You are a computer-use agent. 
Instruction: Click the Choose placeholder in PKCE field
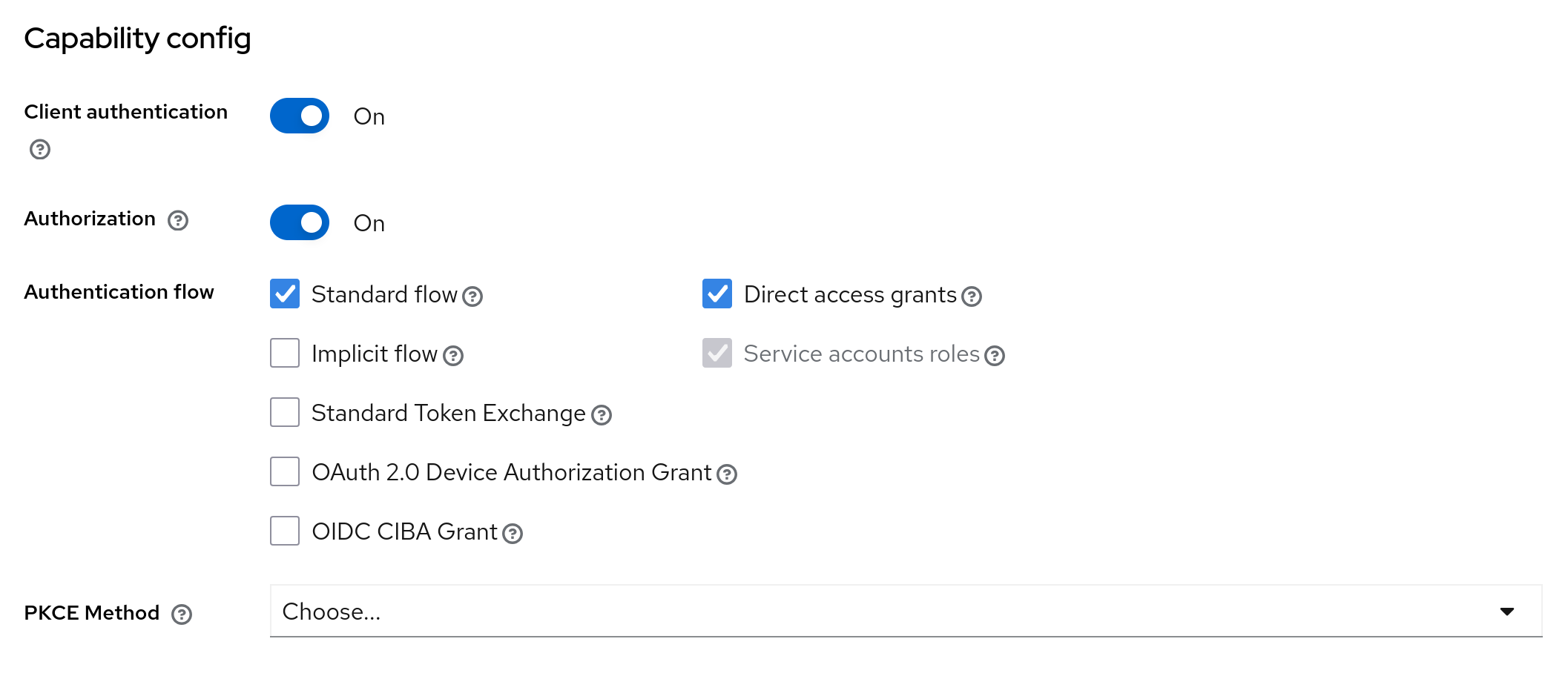[331, 612]
